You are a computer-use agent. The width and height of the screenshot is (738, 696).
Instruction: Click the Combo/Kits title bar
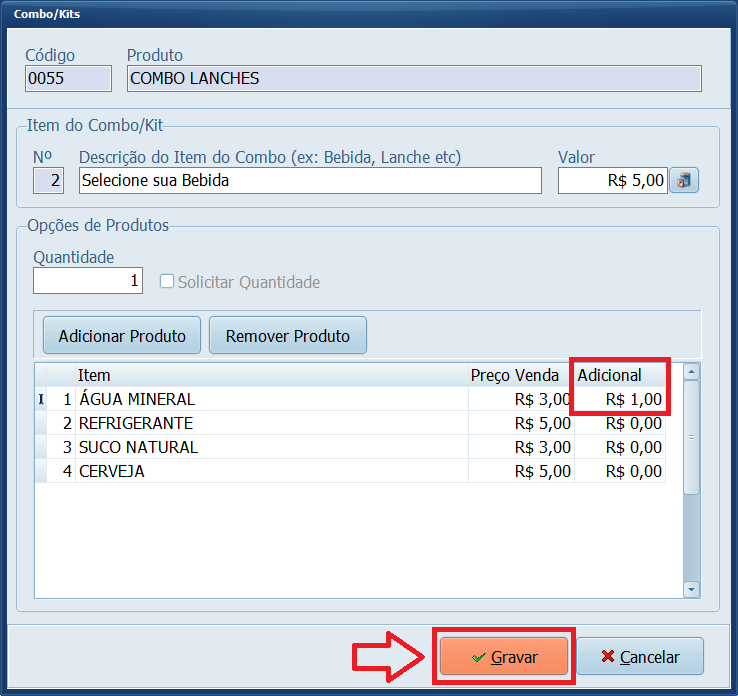click(x=369, y=14)
